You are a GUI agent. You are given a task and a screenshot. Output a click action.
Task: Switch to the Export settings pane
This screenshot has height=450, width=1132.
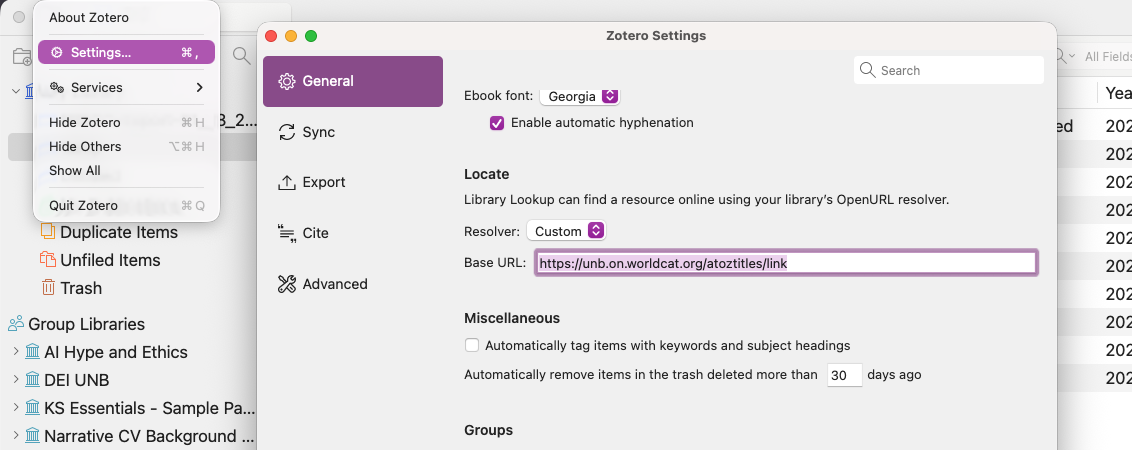coord(353,182)
